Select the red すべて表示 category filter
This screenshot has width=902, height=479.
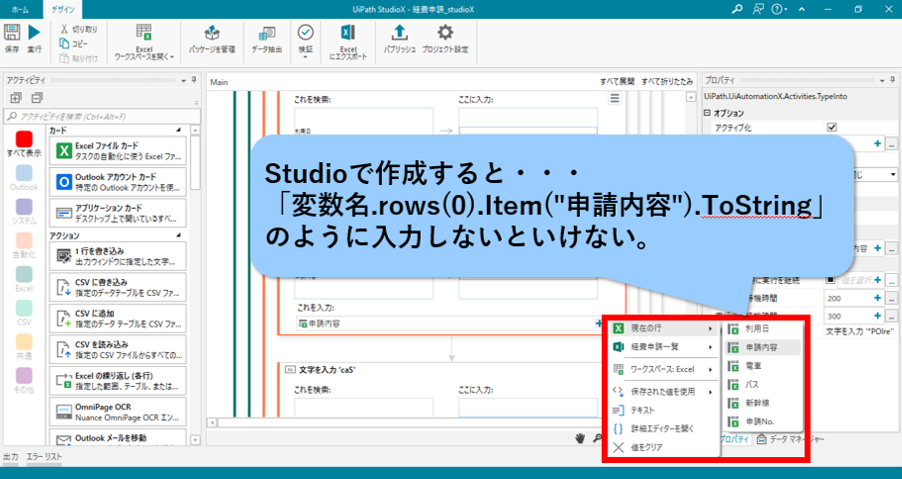click(x=24, y=144)
